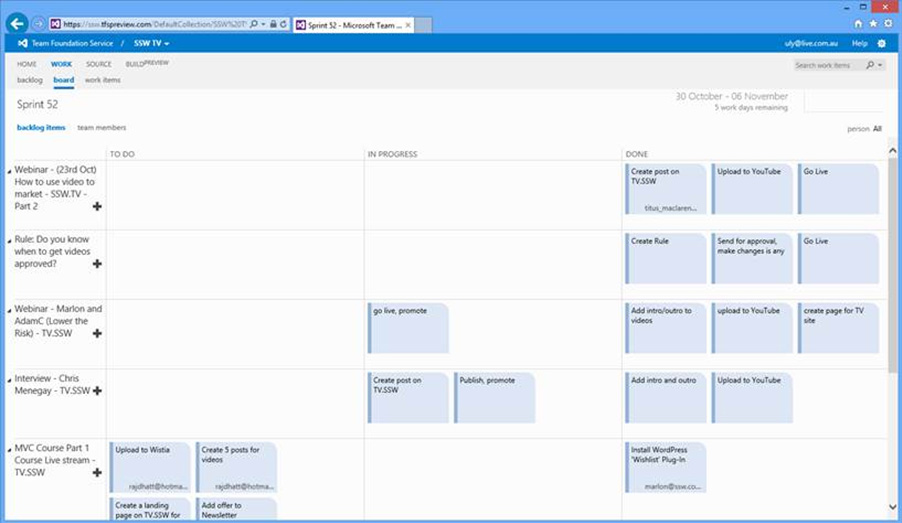Open the 'Upload to Wistia' task card

tap(150, 466)
